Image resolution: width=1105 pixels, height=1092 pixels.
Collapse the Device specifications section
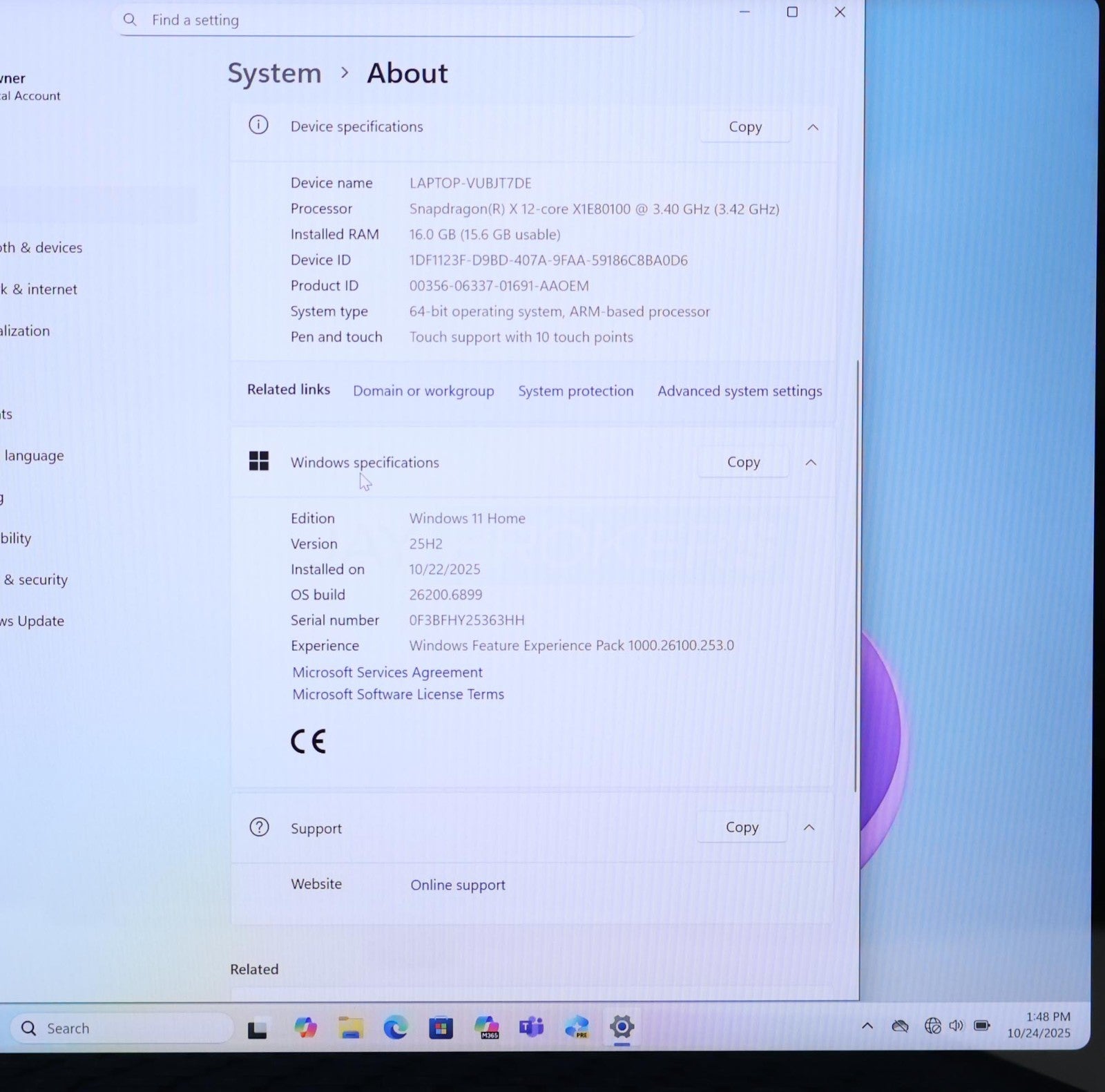(813, 128)
